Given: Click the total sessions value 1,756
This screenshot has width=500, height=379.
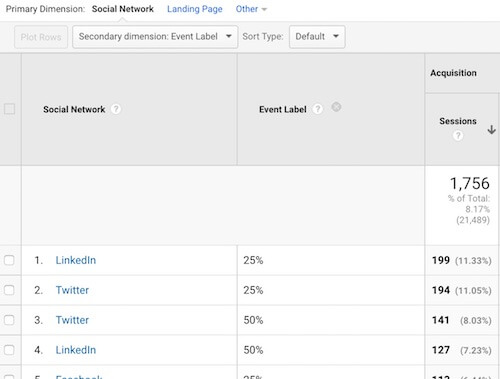Looking at the screenshot, I should pos(470,183).
